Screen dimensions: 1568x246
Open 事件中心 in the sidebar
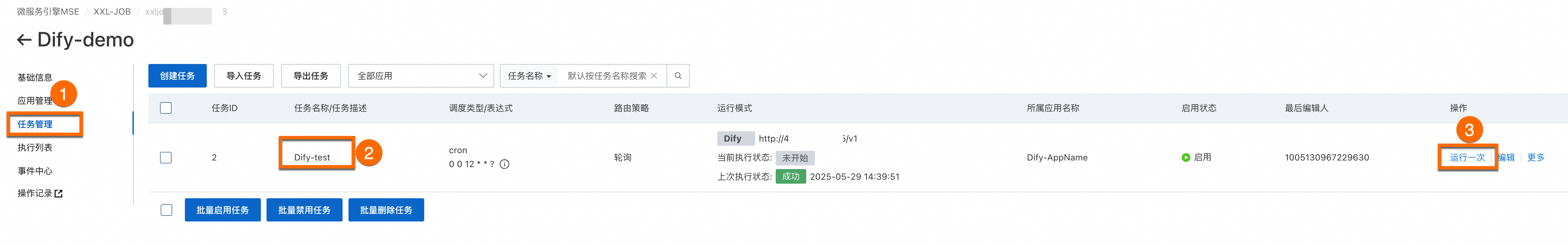point(35,171)
